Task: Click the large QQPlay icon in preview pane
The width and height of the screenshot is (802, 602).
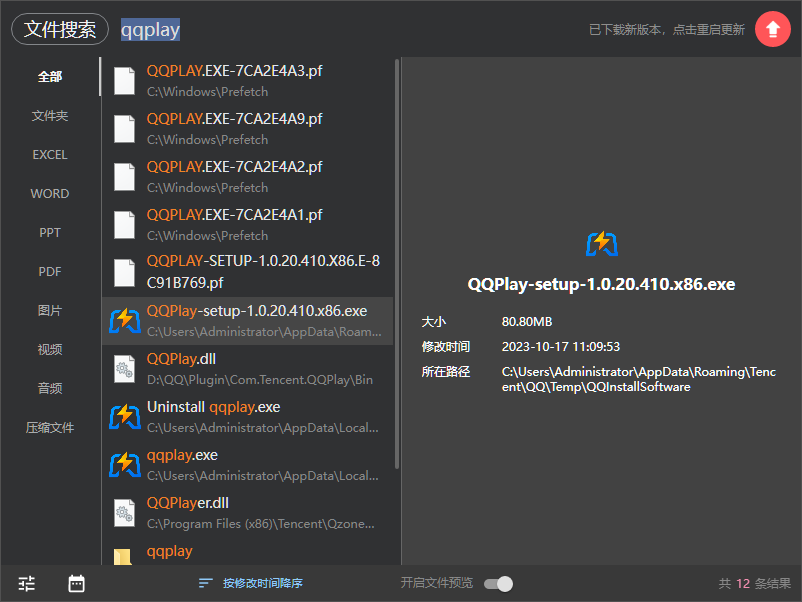Action: (602, 243)
